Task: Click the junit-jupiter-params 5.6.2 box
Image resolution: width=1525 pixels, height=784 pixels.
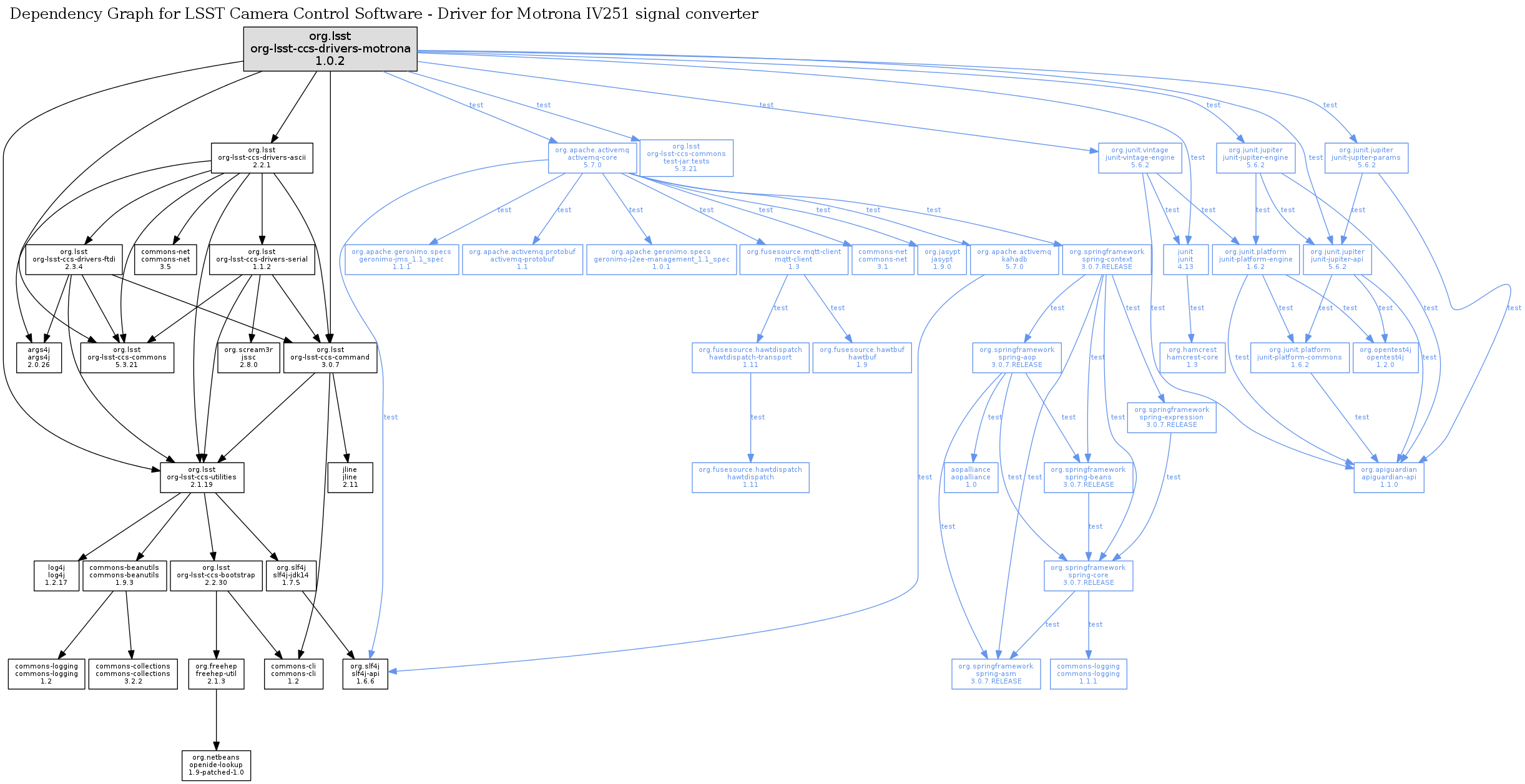Action: tap(1366, 158)
